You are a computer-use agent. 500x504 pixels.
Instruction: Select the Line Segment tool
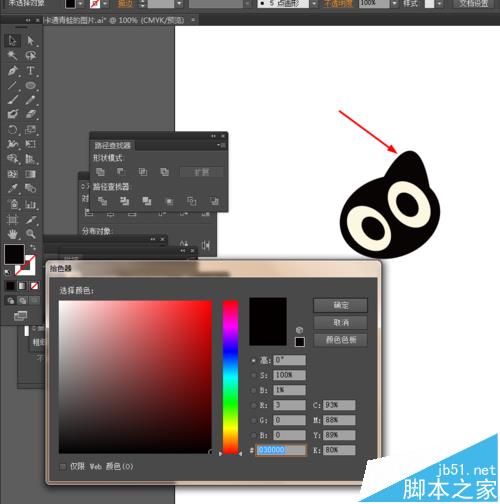pyautogui.click(x=12, y=85)
